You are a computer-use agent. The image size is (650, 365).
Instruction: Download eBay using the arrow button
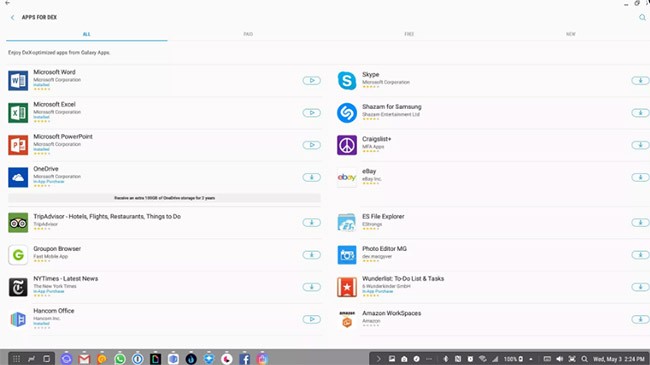click(x=640, y=177)
